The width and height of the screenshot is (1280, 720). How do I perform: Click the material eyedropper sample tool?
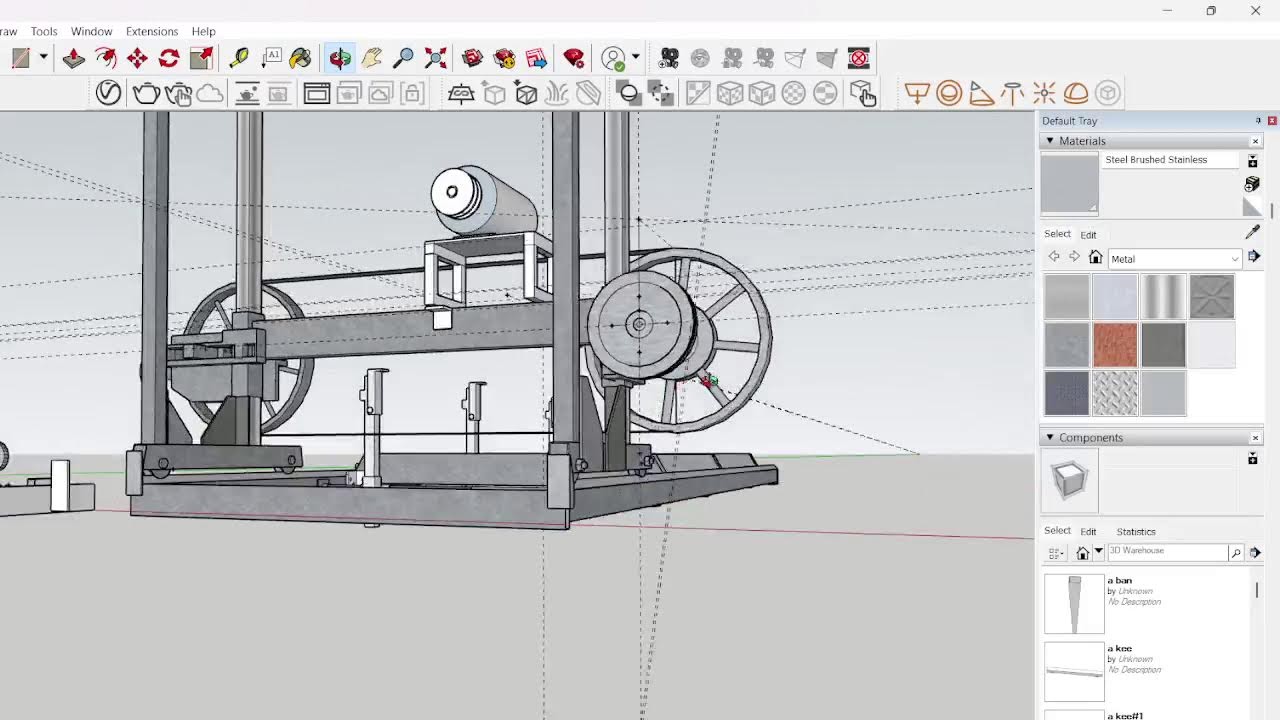tap(1252, 232)
